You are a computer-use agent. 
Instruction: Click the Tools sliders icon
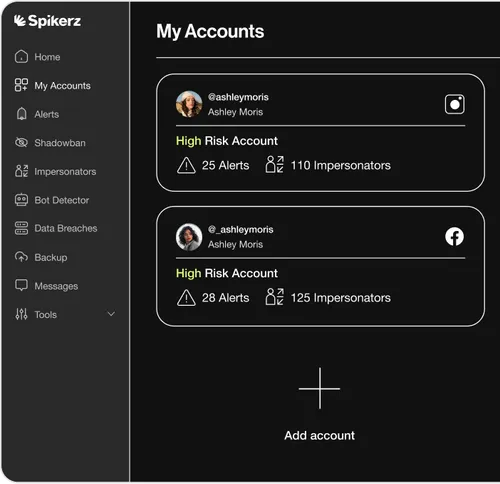[21, 314]
